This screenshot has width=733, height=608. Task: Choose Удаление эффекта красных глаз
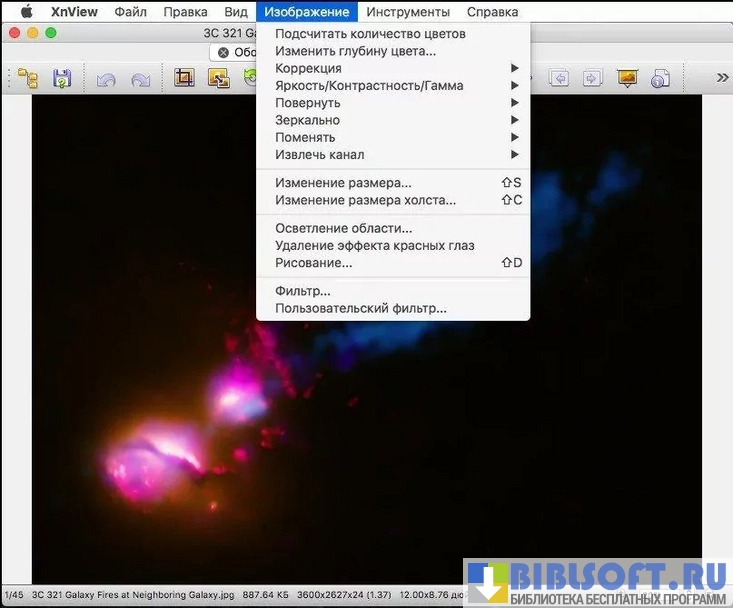374,245
